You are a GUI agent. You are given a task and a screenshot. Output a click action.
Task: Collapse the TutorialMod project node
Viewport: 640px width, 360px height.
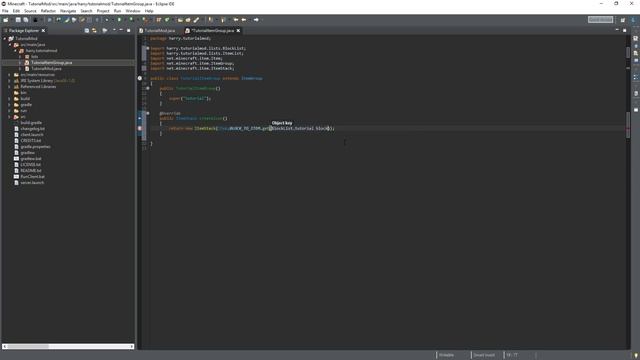5,38
